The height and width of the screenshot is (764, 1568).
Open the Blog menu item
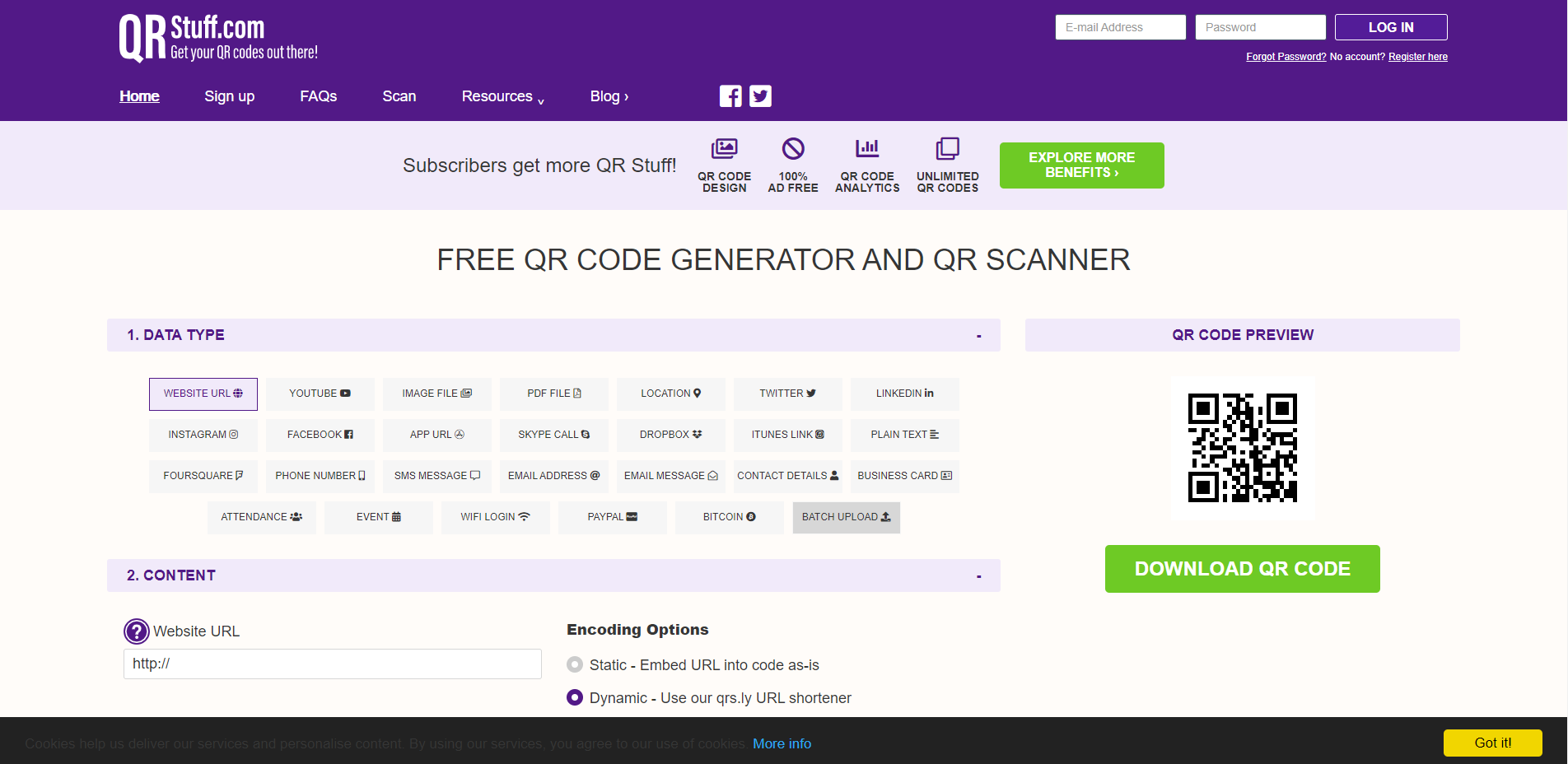(x=609, y=96)
